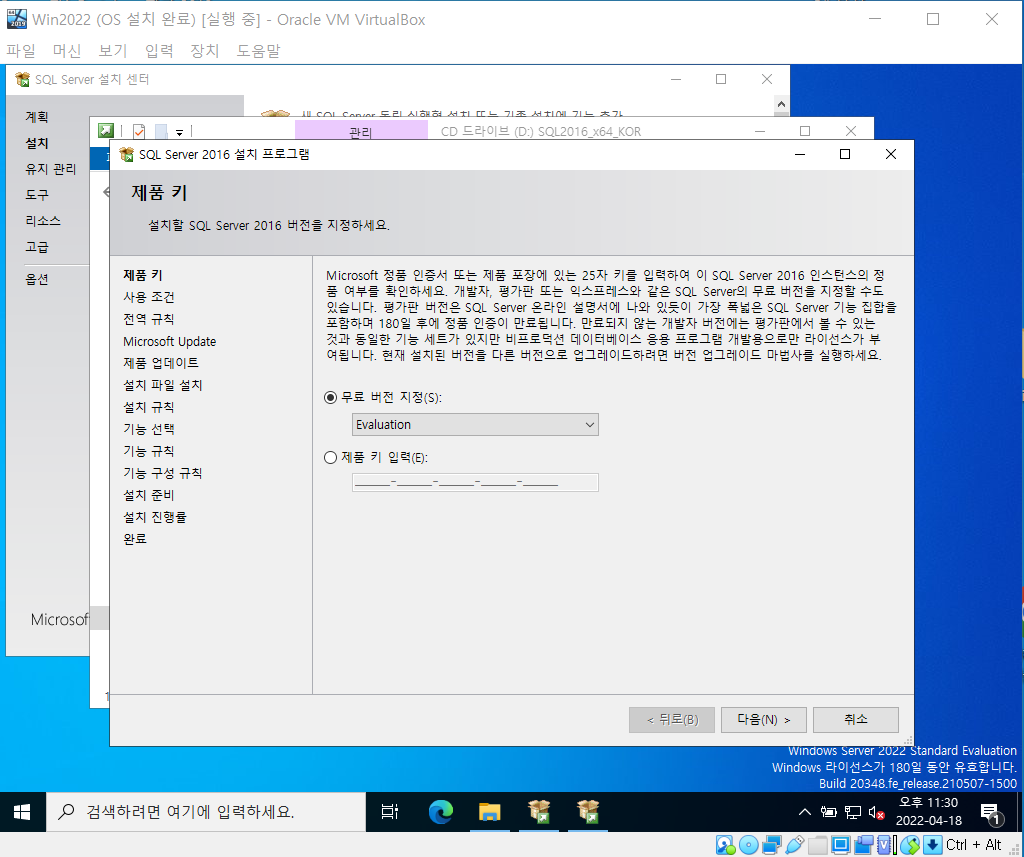Open 장치 menu in VirtualBox
This screenshot has width=1024, height=857.
pyautogui.click(x=204, y=50)
